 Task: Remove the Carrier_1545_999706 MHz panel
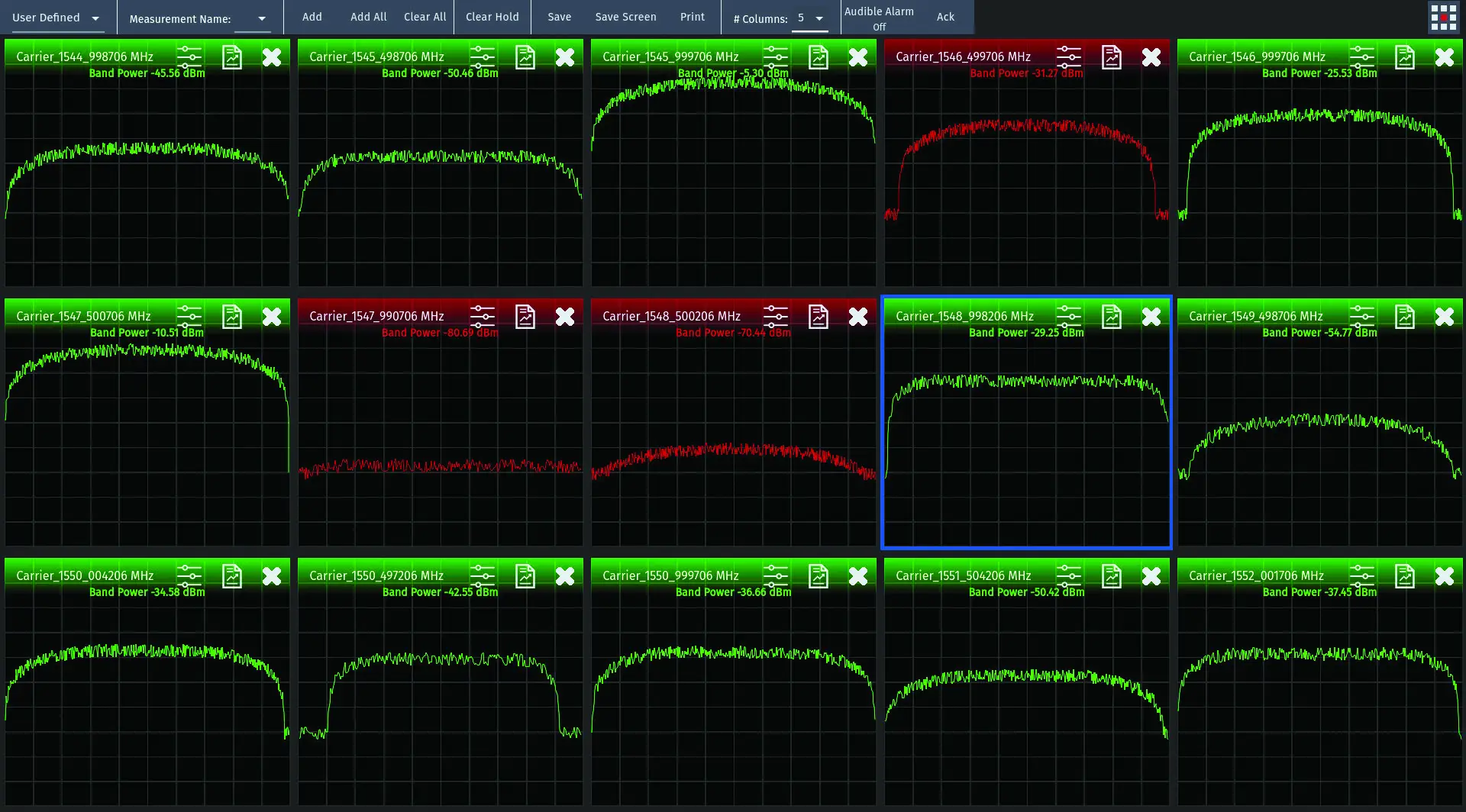[858, 57]
